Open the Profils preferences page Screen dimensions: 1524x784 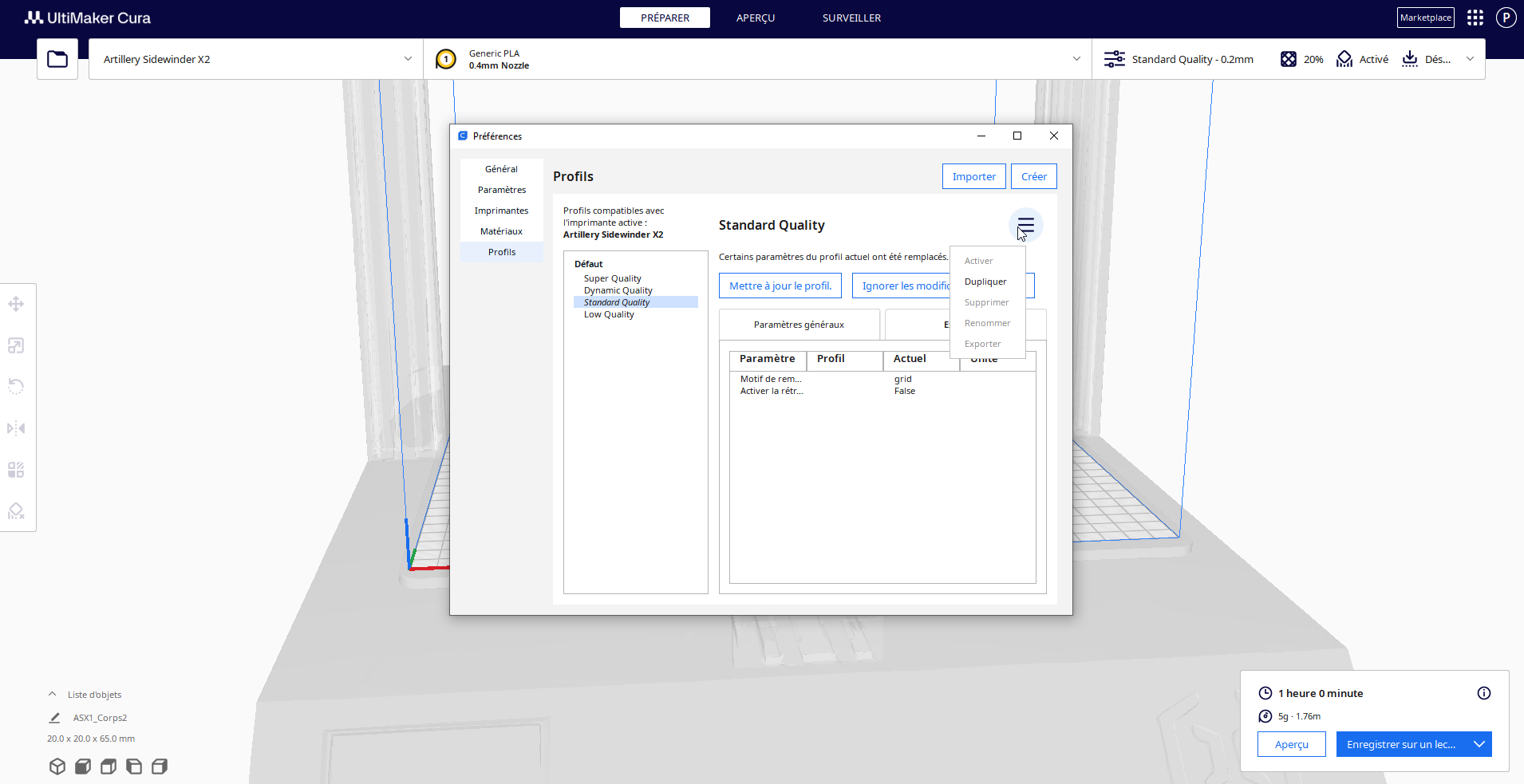tap(502, 252)
